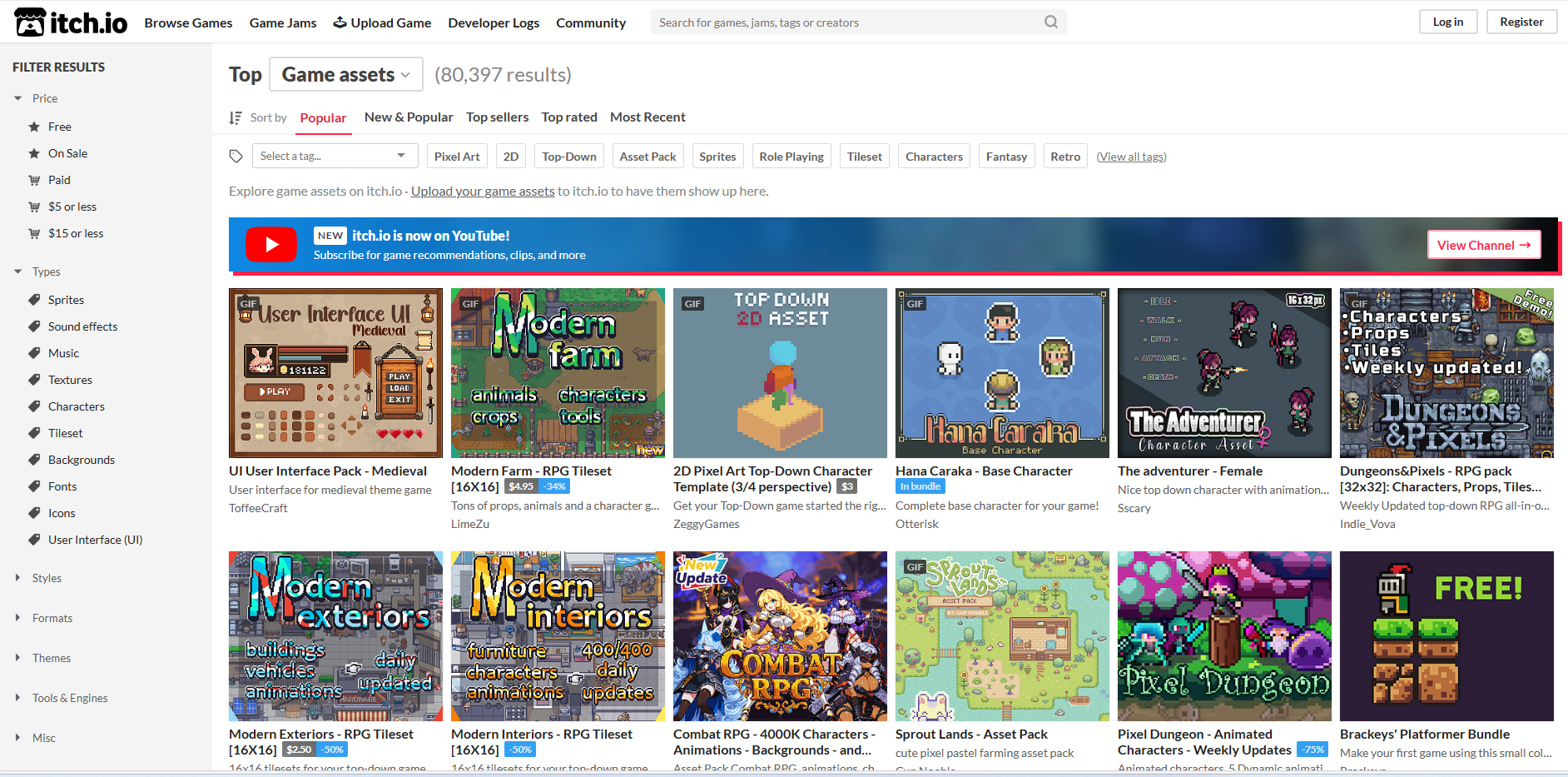The width and height of the screenshot is (1568, 777).
Task: Follow the Upload your game assets link
Action: point(483,192)
